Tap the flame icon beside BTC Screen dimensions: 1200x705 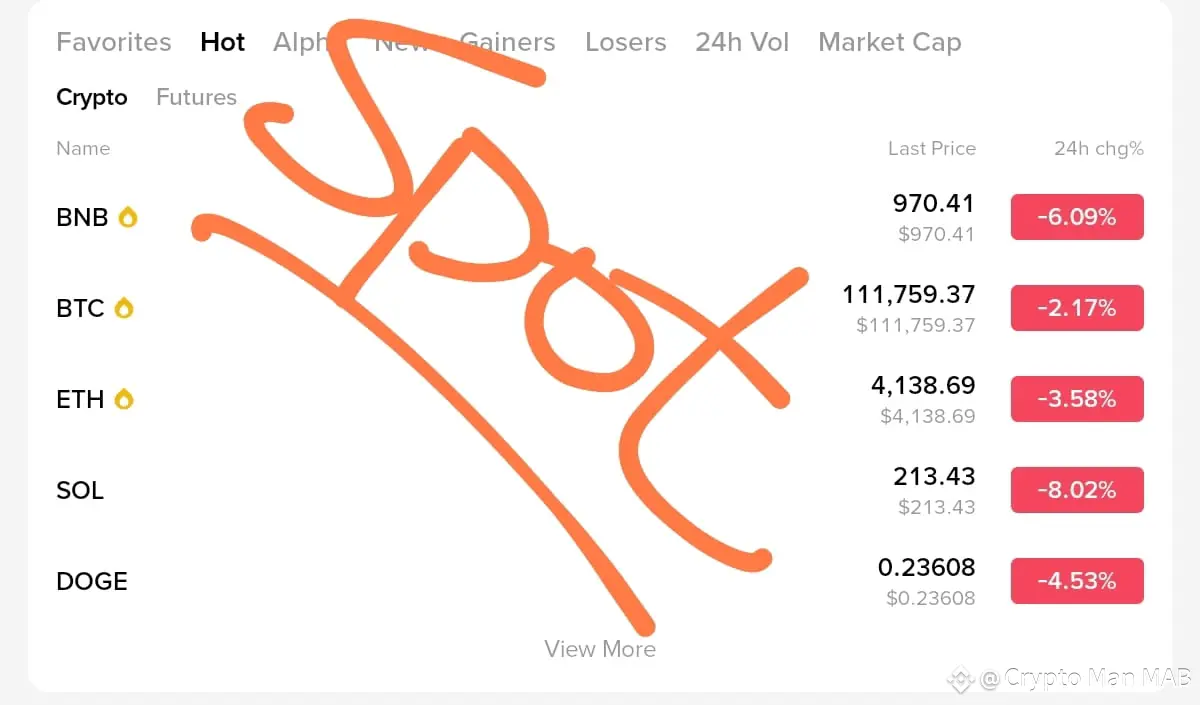[x=123, y=308]
